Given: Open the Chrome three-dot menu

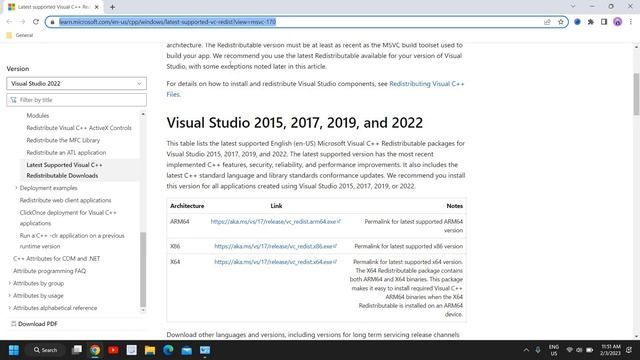Looking at the screenshot, I should [x=631, y=22].
